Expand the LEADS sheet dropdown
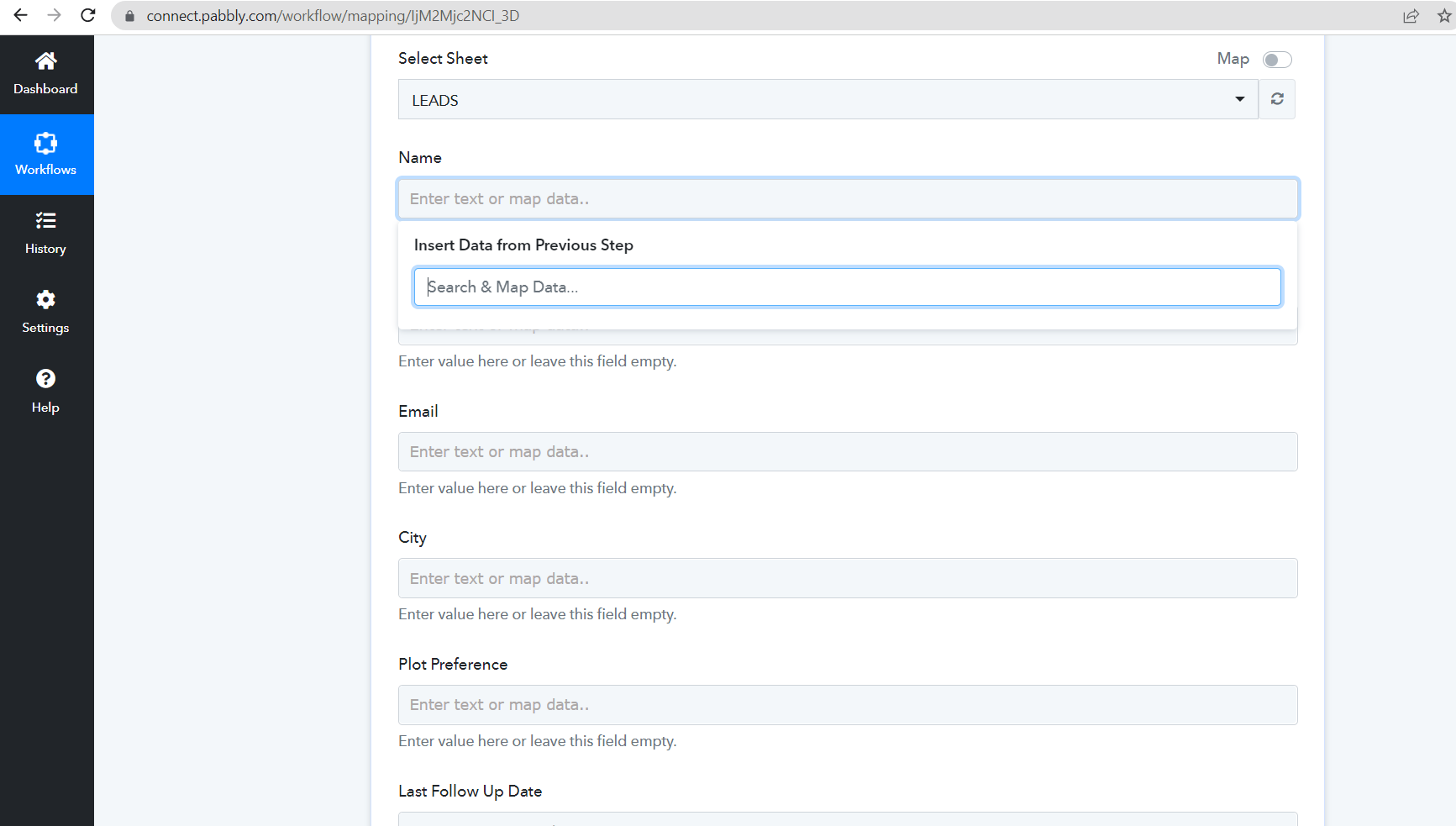Screen dimensions: 1456x826 click(828, 99)
